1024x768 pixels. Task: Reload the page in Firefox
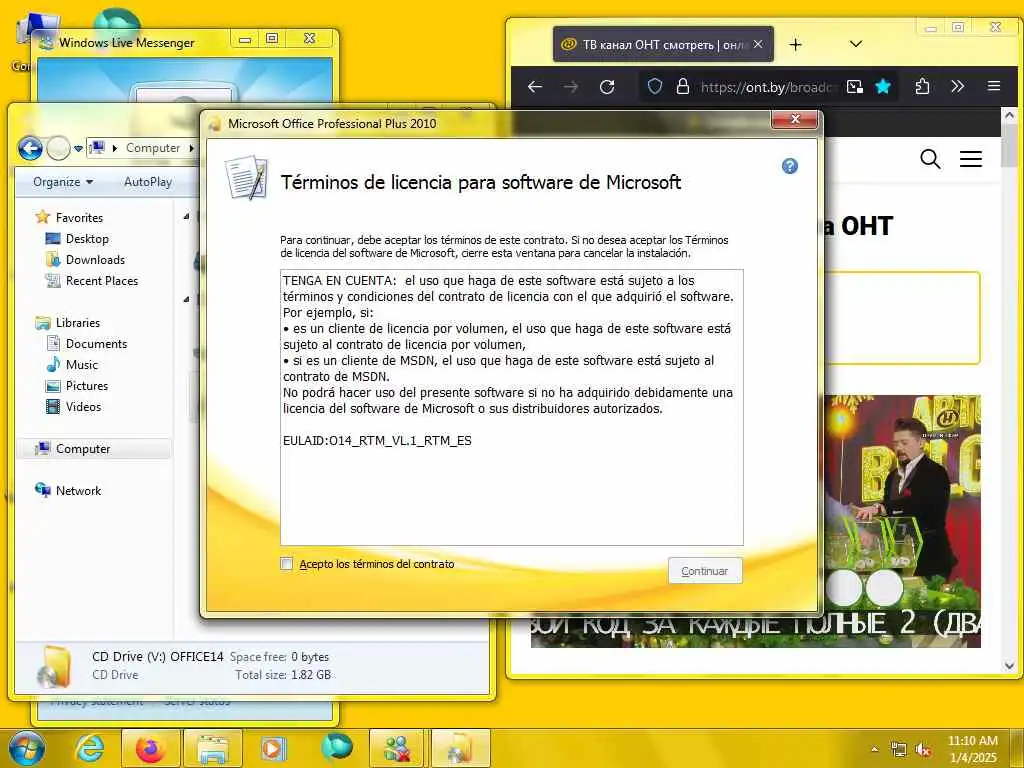click(607, 86)
